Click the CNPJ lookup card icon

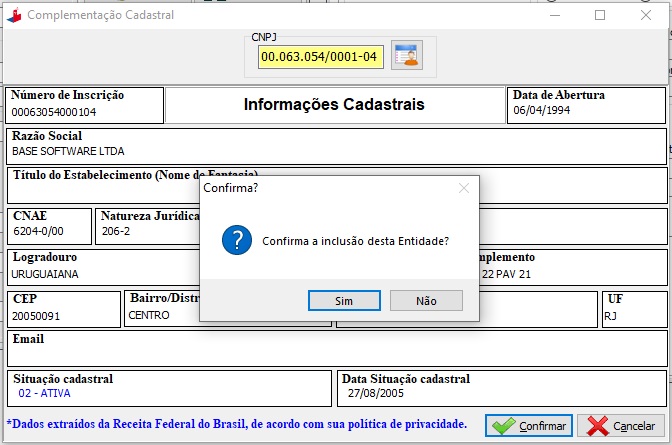[407, 55]
